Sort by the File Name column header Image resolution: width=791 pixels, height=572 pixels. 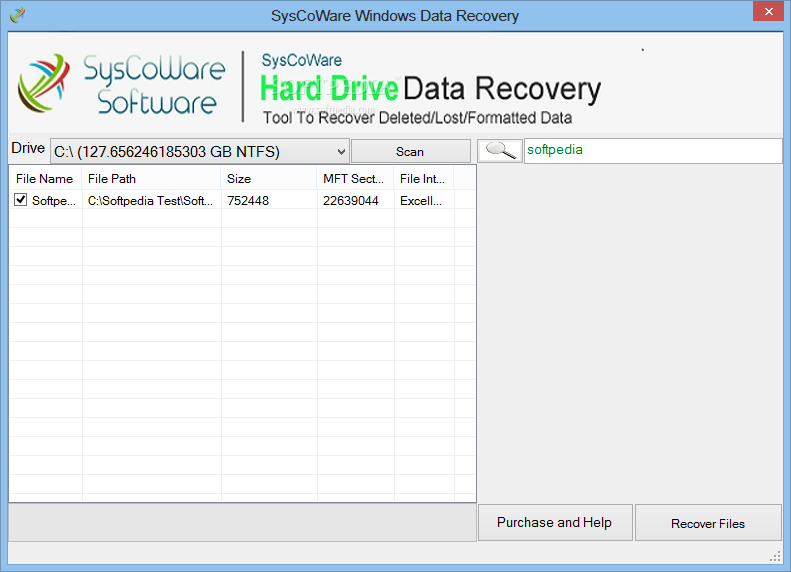tap(45, 179)
